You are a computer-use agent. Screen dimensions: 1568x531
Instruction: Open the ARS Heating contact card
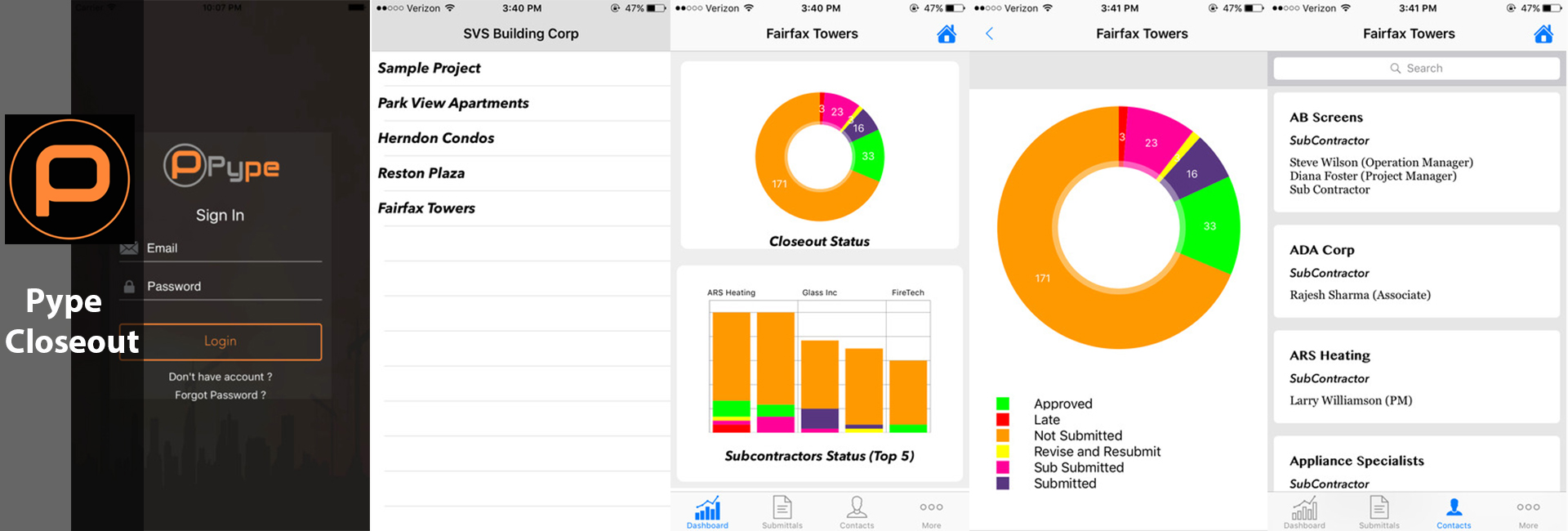[1417, 377]
